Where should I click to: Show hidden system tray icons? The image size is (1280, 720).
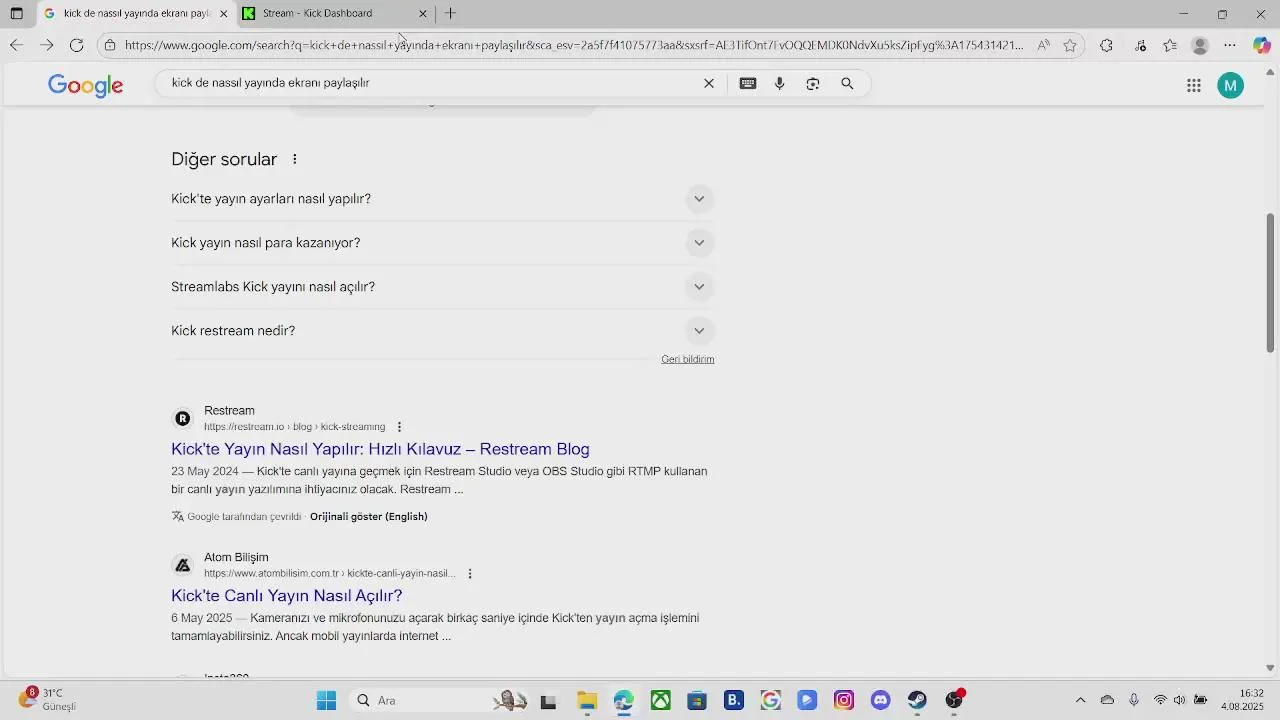click(x=1080, y=700)
